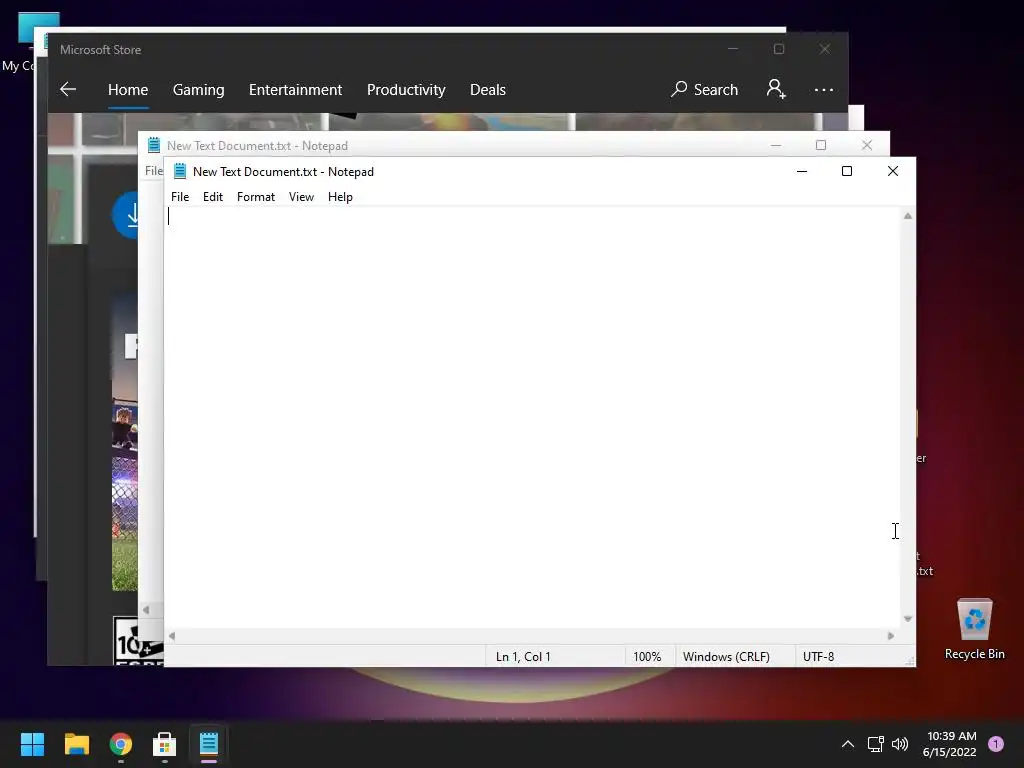
Task: Go back in Microsoft Store
Action: (68, 89)
